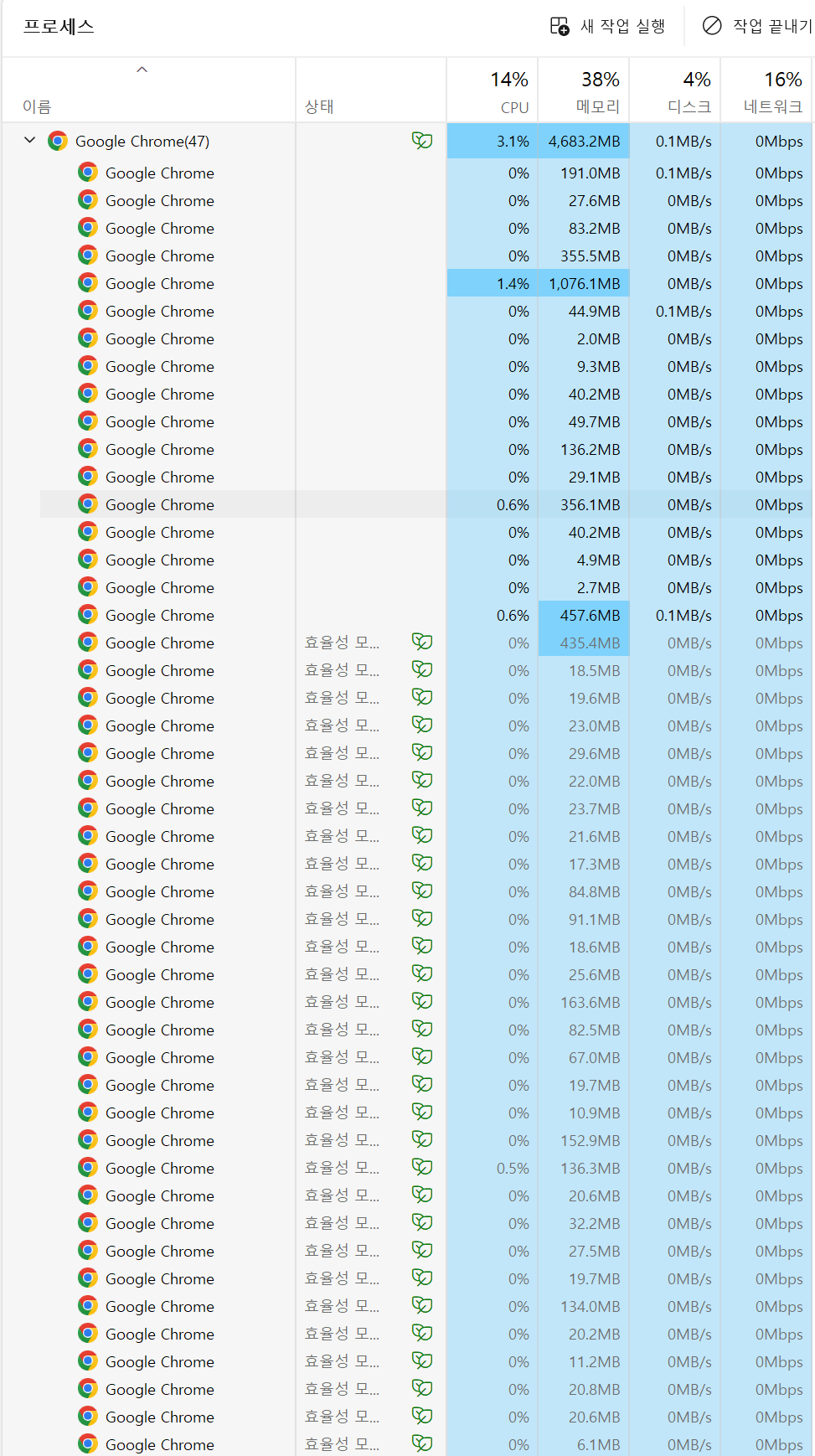Click the efficiency leaf icon in the 67.0MB row
The image size is (815, 1456).
422,1057
